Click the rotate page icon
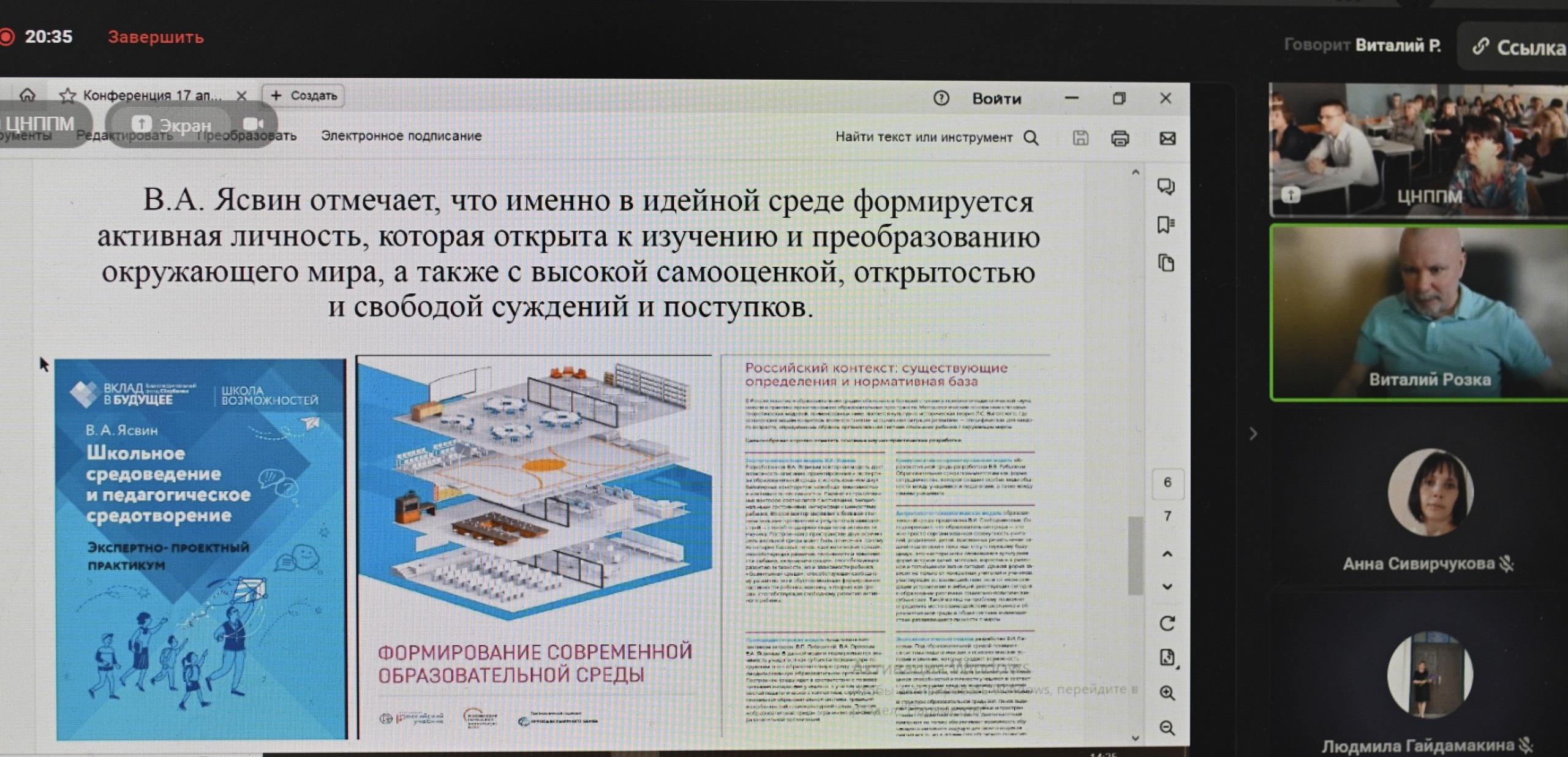 [1167, 623]
